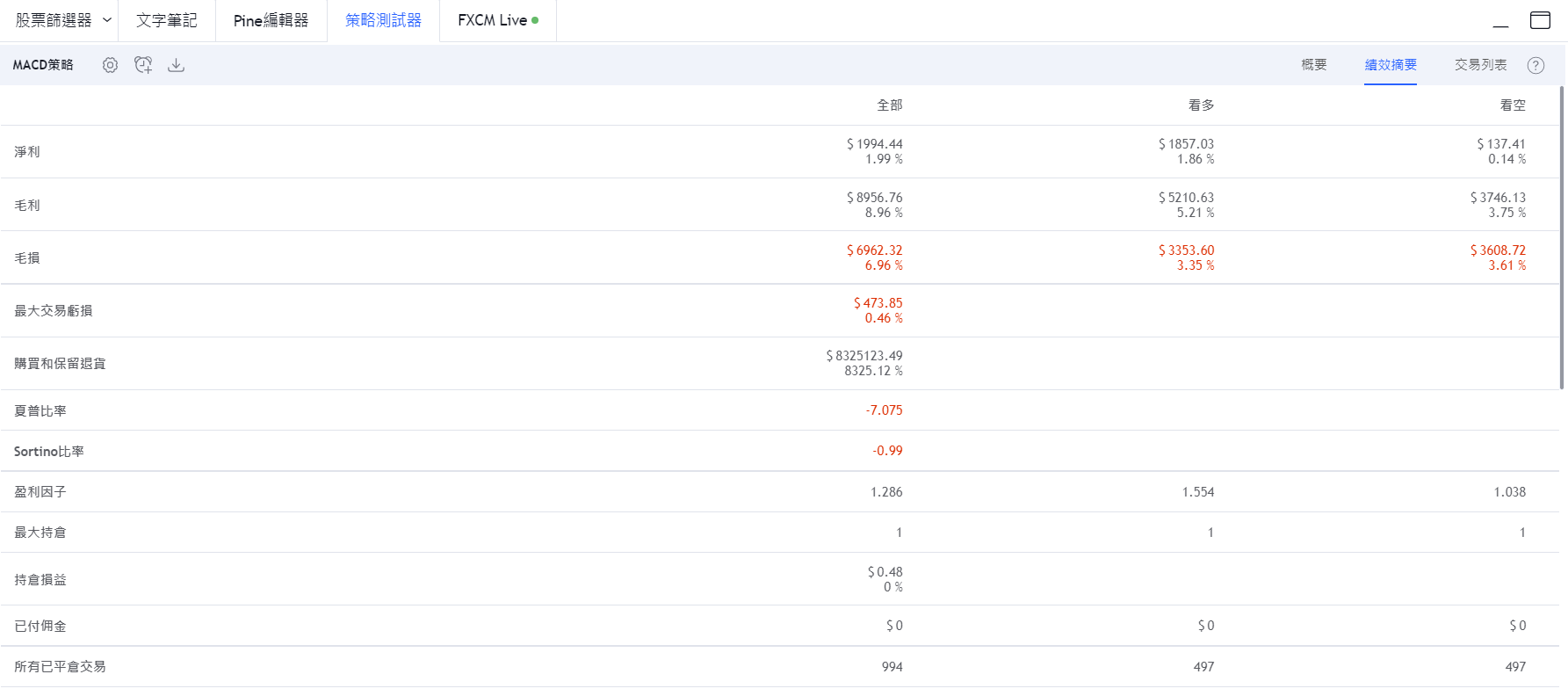This screenshot has height=696, width=1568.
Task: Click the MACD策略 strategy name
Action: [43, 65]
